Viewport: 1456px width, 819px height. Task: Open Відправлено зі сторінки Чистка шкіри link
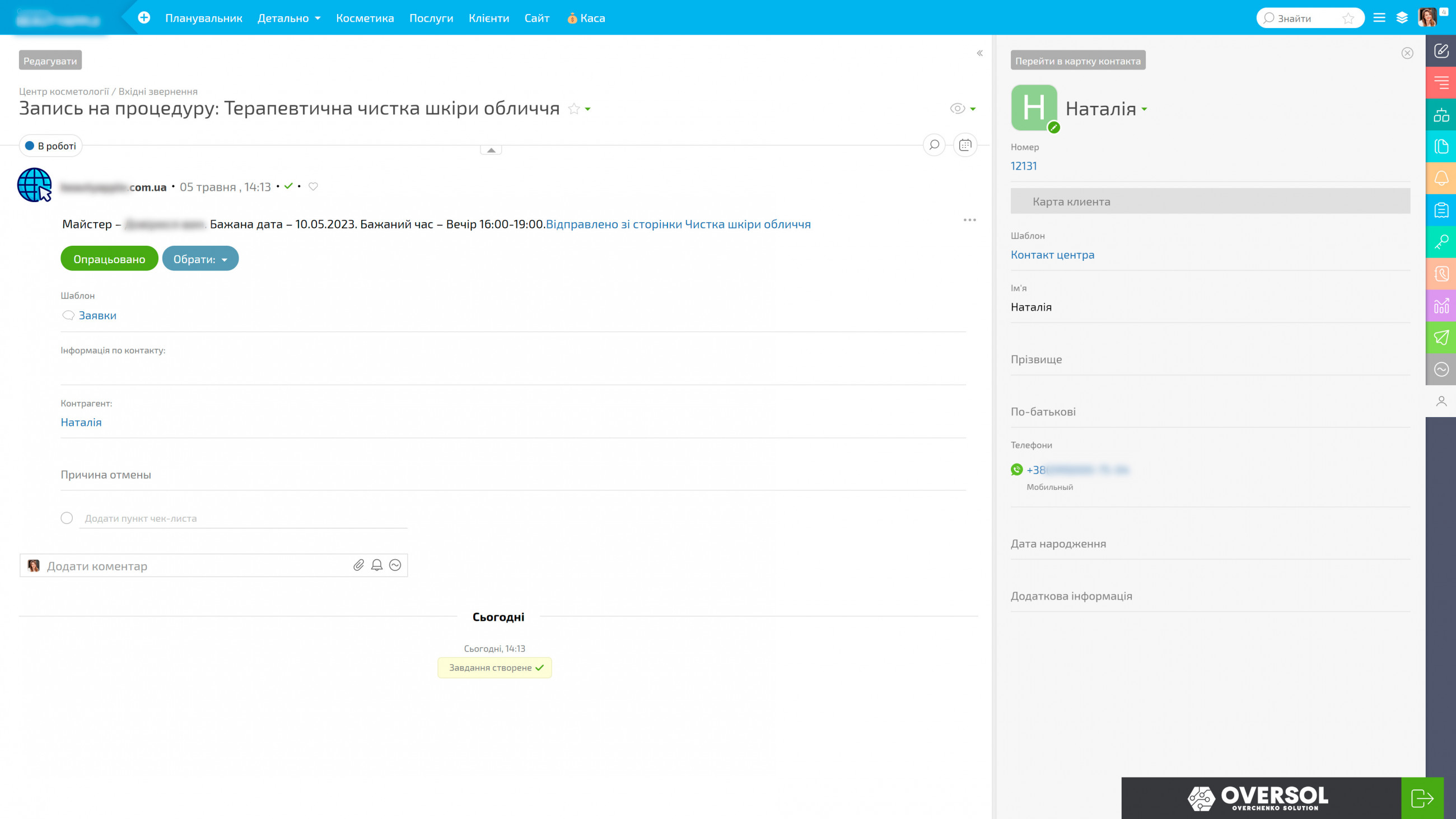pyautogui.click(x=678, y=224)
